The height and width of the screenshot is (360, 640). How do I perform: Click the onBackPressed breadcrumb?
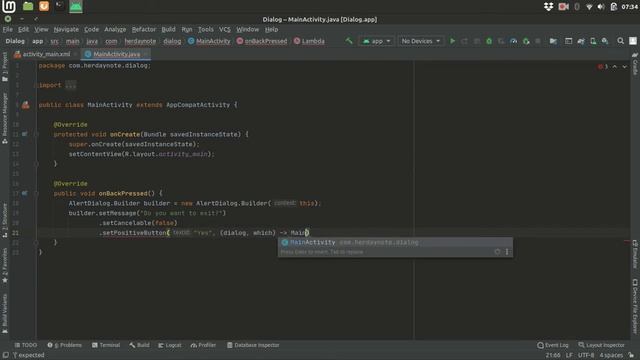(x=262, y=41)
